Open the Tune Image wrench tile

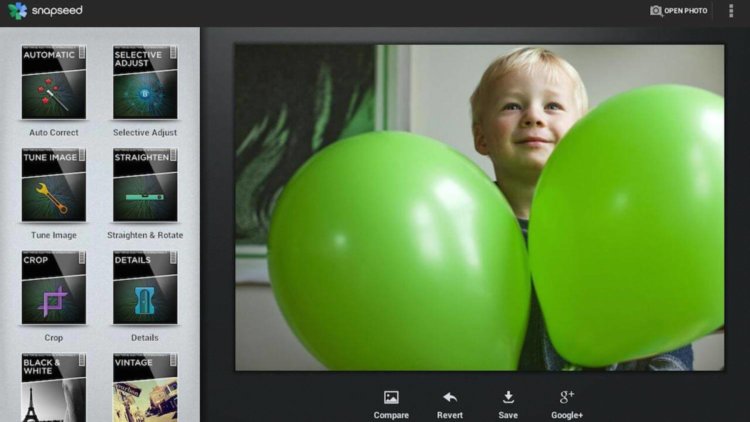tap(54, 185)
